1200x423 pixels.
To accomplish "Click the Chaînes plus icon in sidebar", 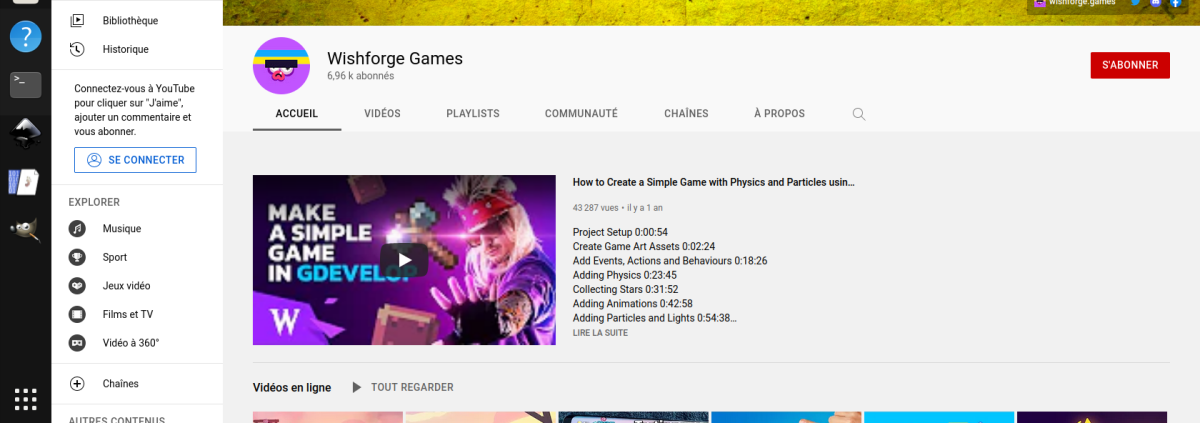I will click(x=77, y=384).
